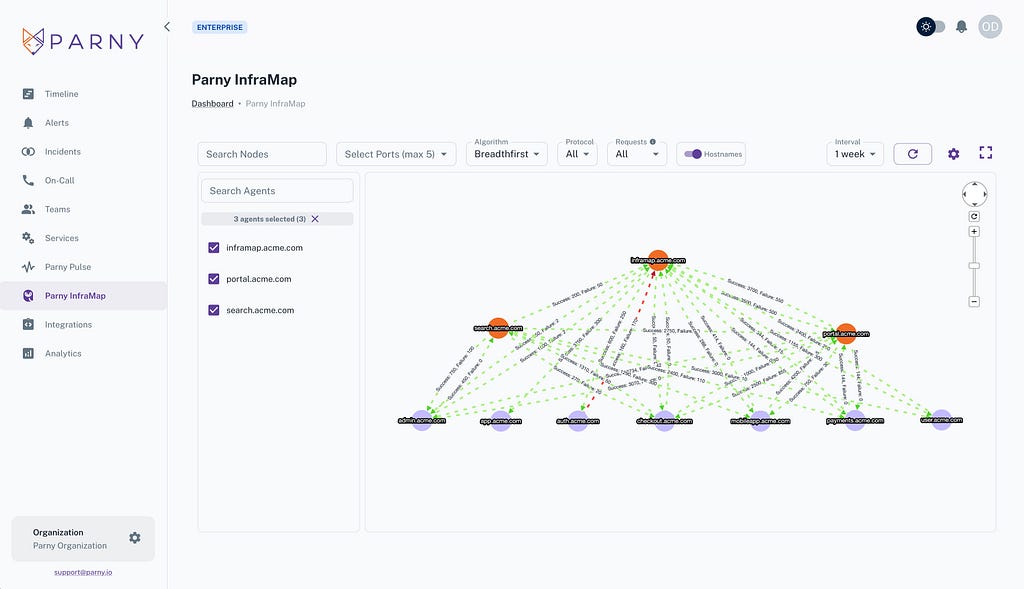Click the Teams people icon

(28, 209)
